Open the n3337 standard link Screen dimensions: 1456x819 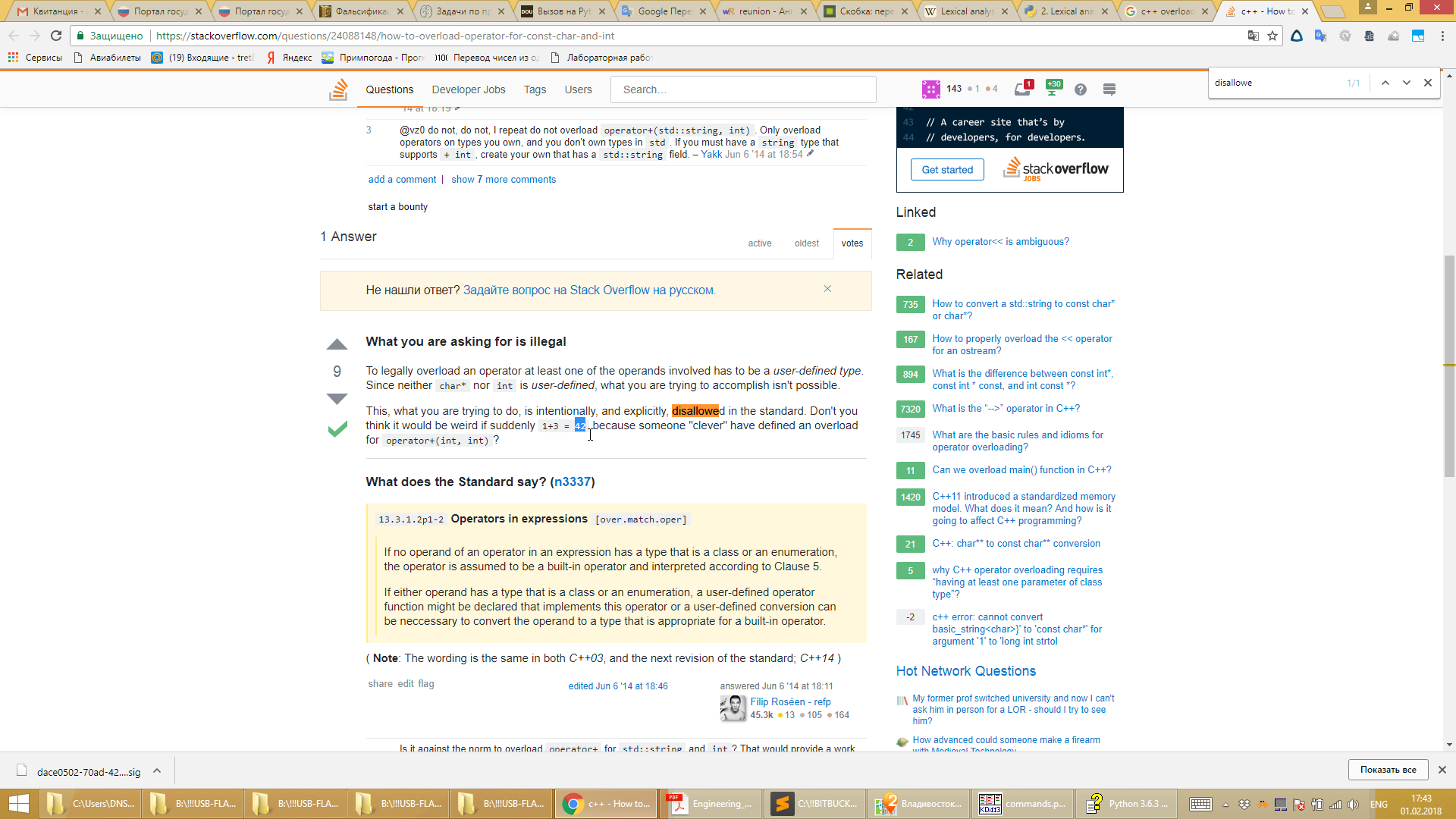(573, 482)
